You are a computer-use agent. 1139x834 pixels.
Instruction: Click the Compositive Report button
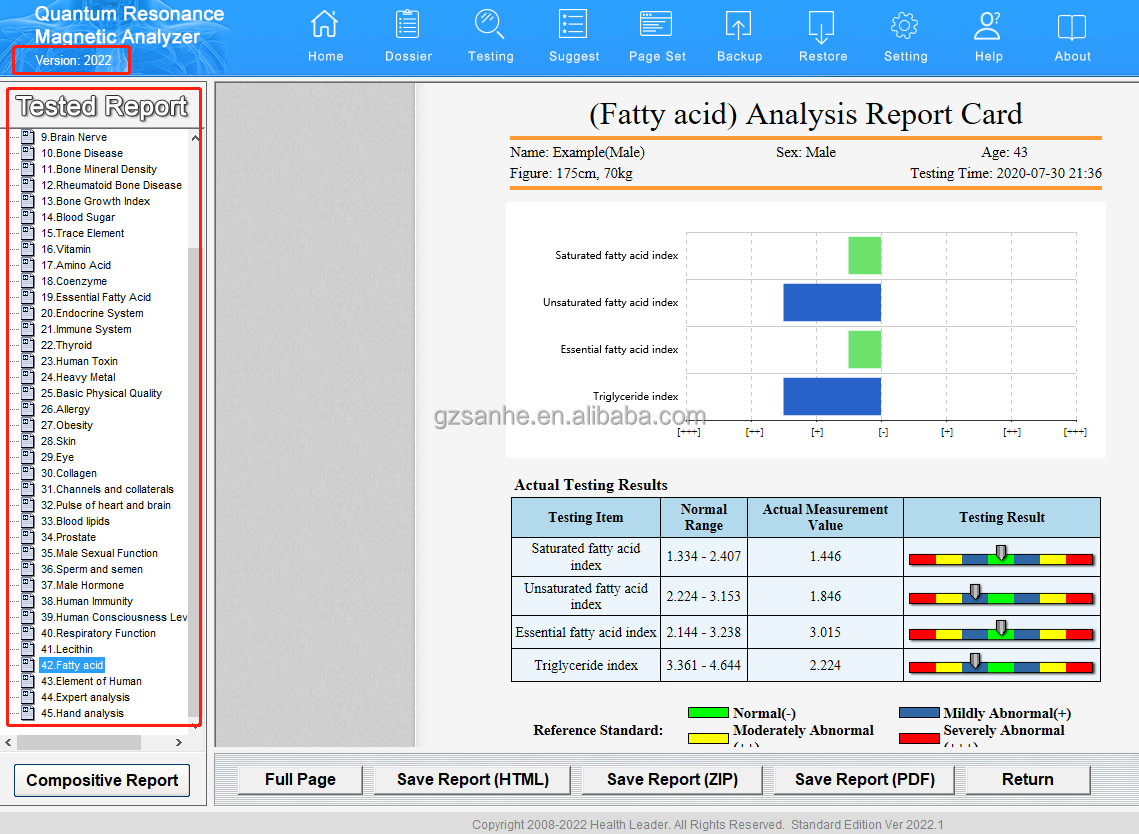(102, 780)
